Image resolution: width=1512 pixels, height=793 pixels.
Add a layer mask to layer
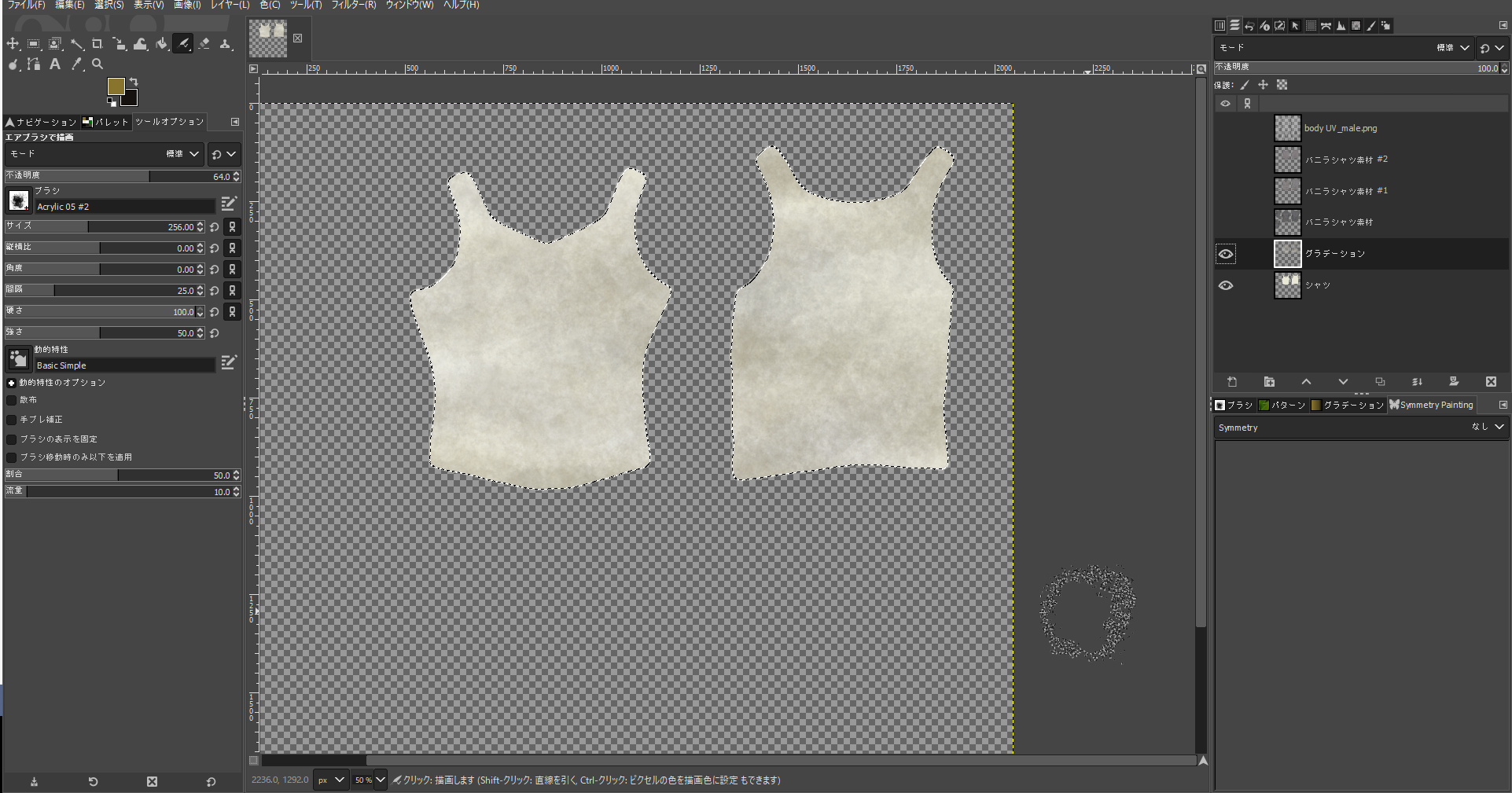click(x=1454, y=382)
